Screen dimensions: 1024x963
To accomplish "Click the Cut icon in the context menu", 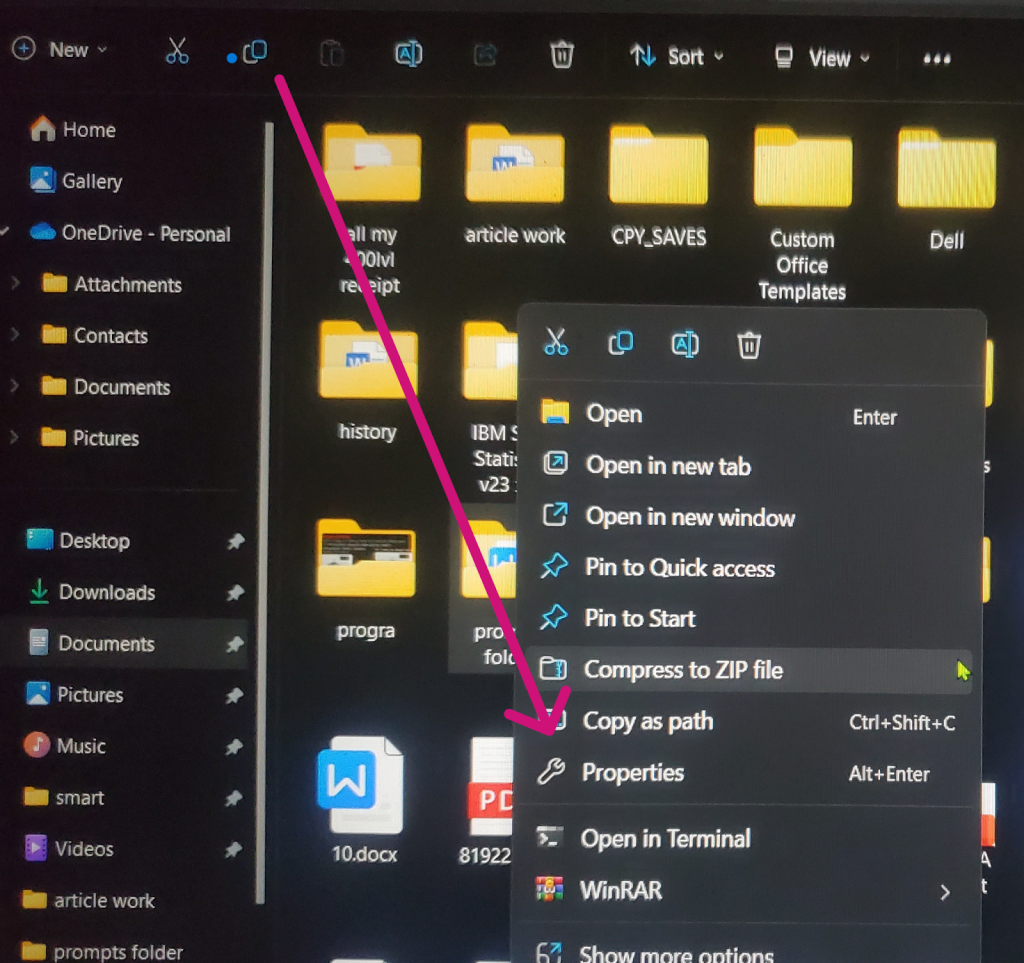I will tap(557, 344).
